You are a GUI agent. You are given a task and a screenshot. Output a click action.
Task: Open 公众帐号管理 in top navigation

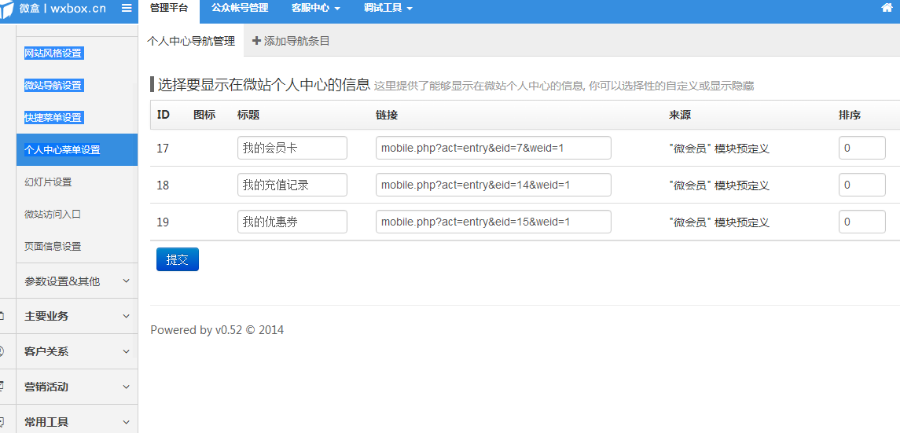click(x=239, y=8)
